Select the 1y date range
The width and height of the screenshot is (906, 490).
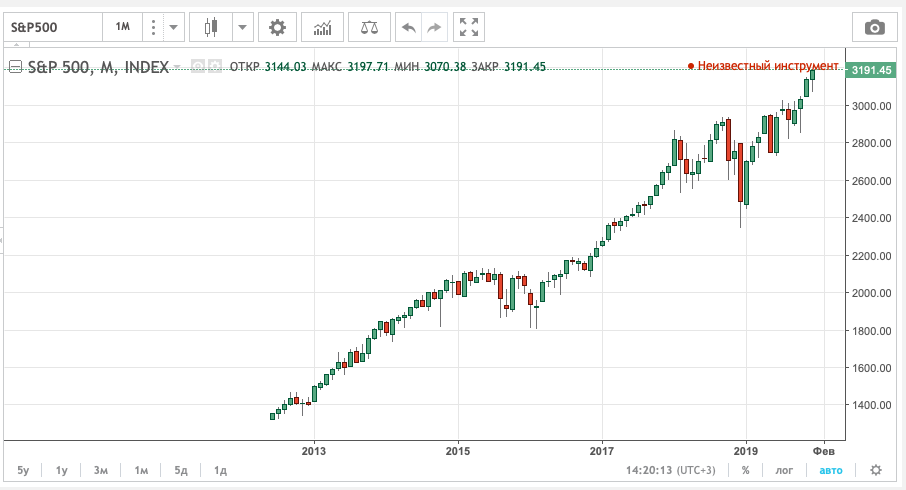(x=61, y=470)
